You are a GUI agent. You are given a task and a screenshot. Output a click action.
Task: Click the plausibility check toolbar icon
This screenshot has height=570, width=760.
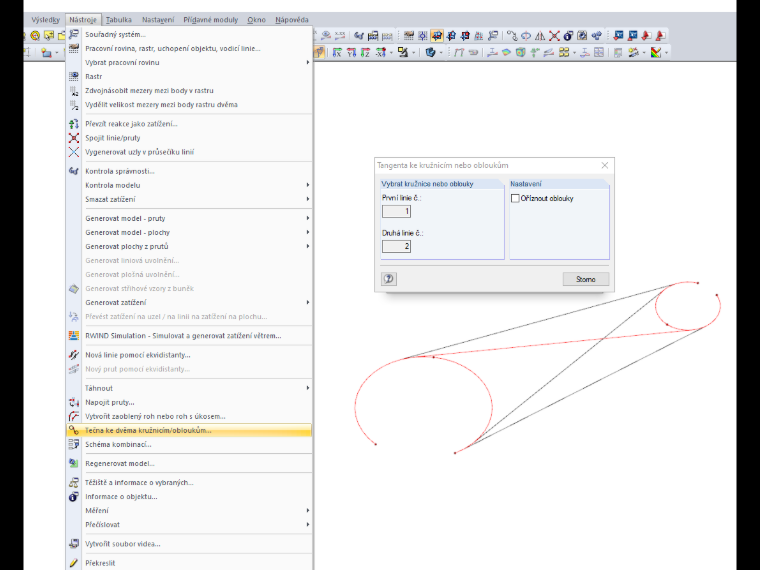point(359,35)
